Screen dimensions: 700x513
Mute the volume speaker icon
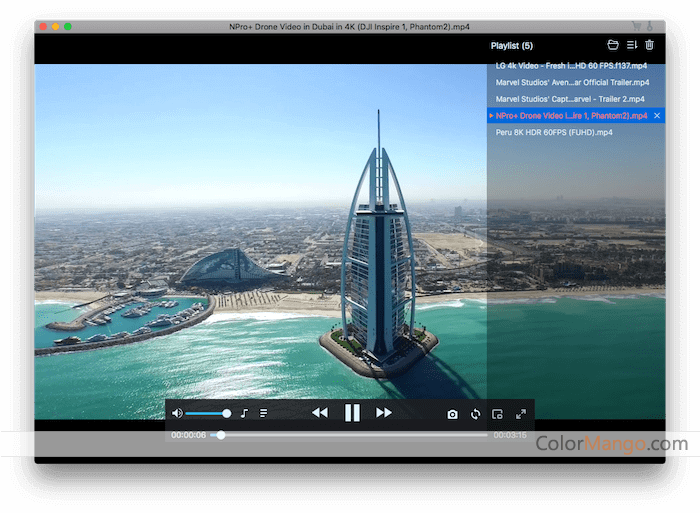click(x=177, y=413)
